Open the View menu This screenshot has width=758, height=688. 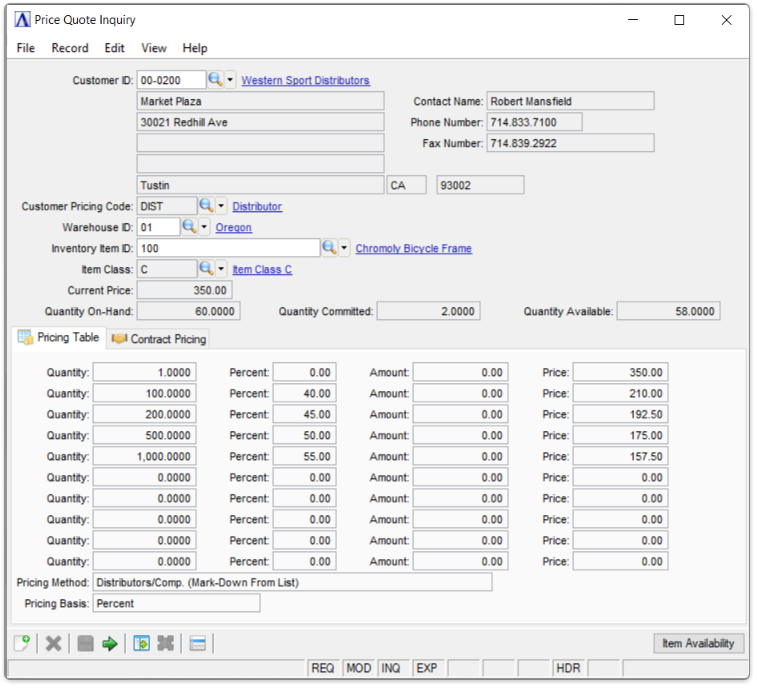(x=154, y=48)
